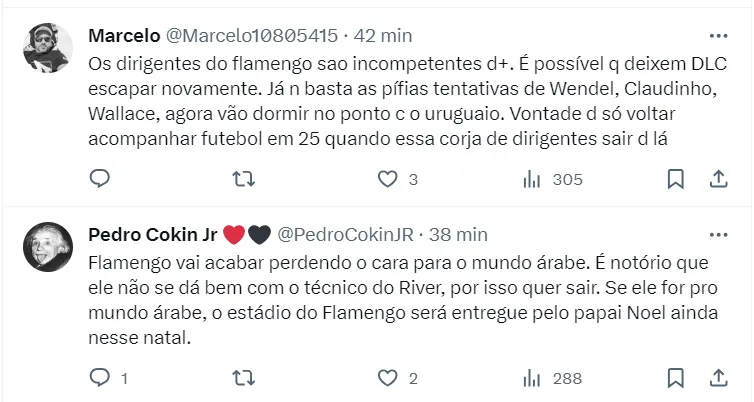Share Pedro Cokin Jr's tweet
754x402 pixels.
coord(717,378)
